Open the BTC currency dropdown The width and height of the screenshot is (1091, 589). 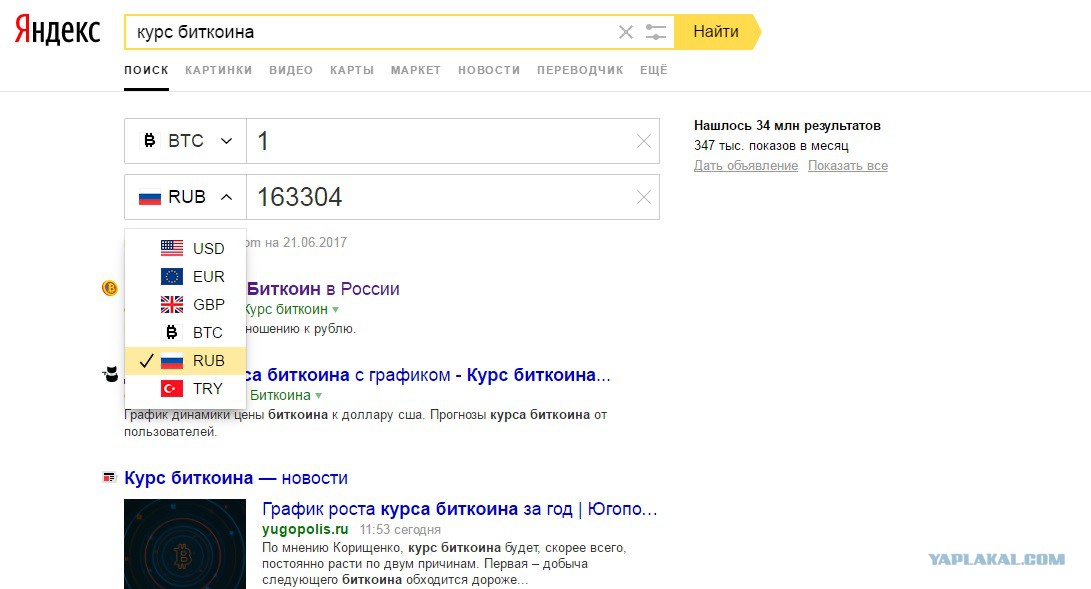pos(185,141)
